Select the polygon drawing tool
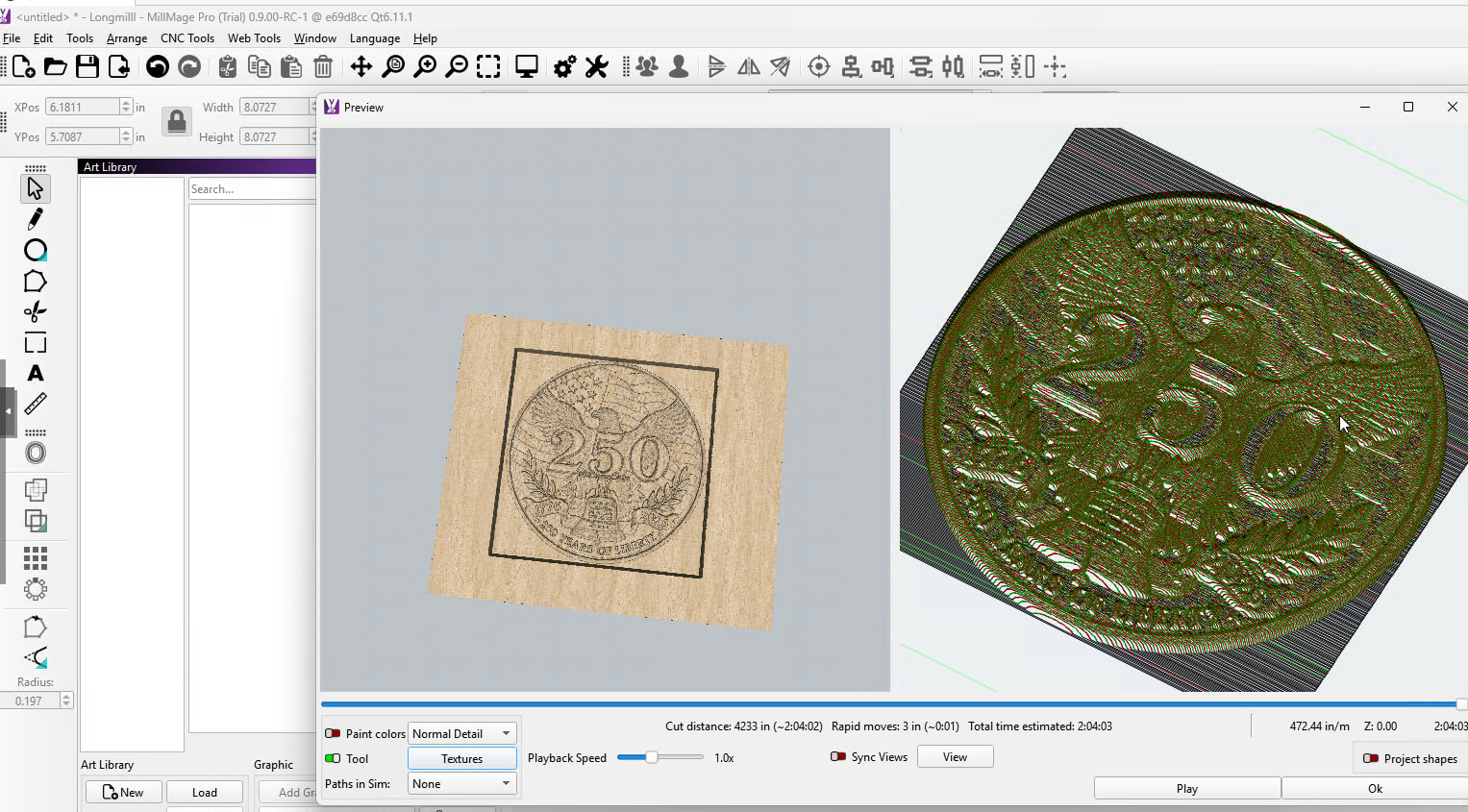The height and width of the screenshot is (812, 1468). 36,281
